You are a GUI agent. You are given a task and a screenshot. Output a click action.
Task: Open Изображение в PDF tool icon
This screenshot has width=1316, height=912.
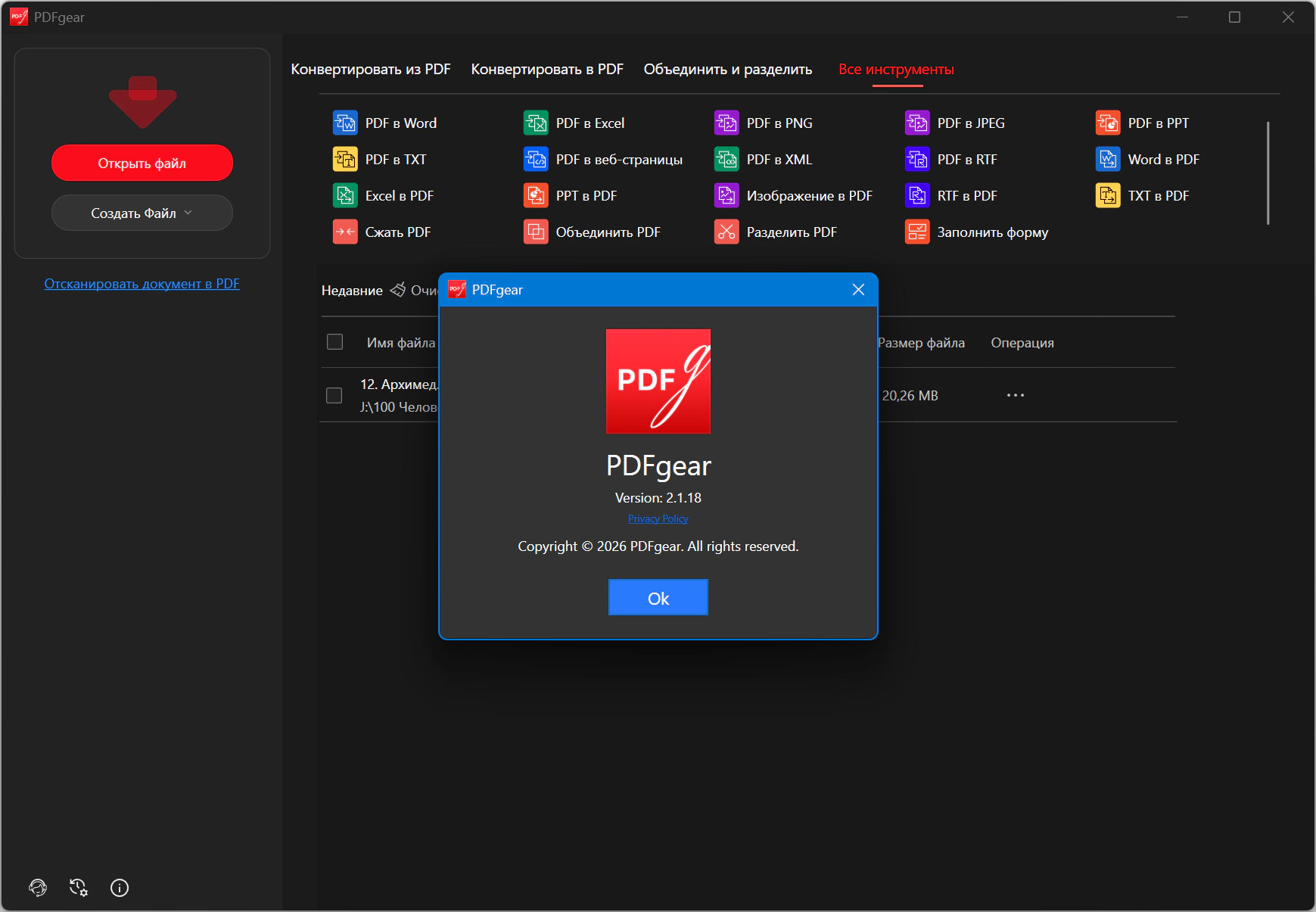click(726, 195)
